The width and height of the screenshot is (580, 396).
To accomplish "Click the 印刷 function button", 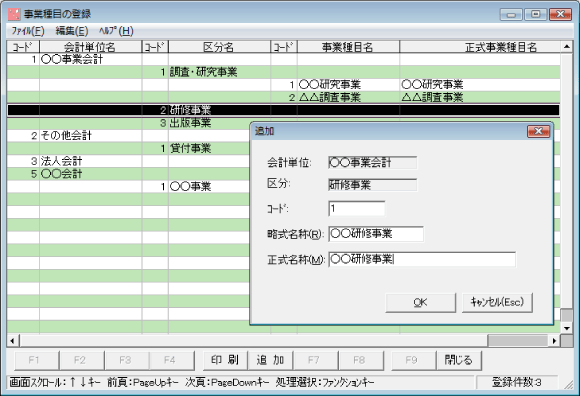I will [x=225, y=360].
